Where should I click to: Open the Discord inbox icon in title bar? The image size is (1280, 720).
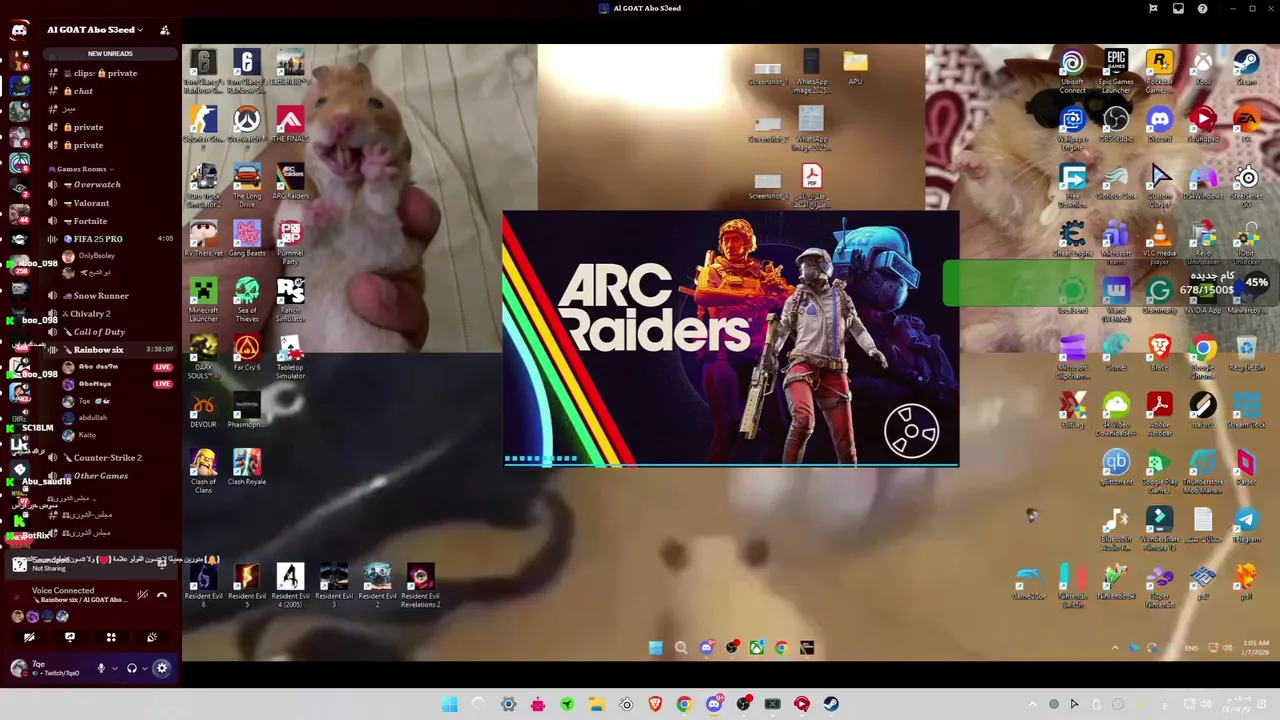click(x=1178, y=8)
